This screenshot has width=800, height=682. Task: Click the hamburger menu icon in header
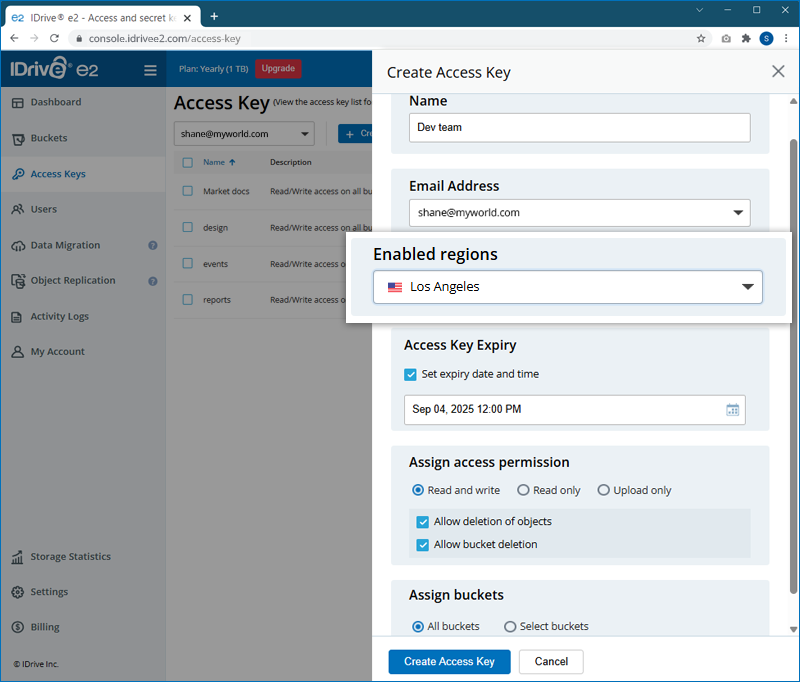point(150,70)
